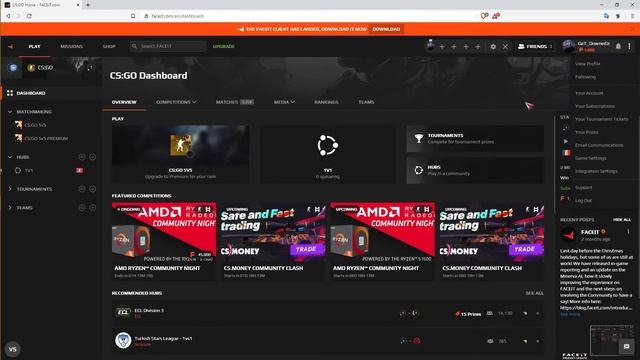Click the user profile avatar at the top right

[x=568, y=47]
